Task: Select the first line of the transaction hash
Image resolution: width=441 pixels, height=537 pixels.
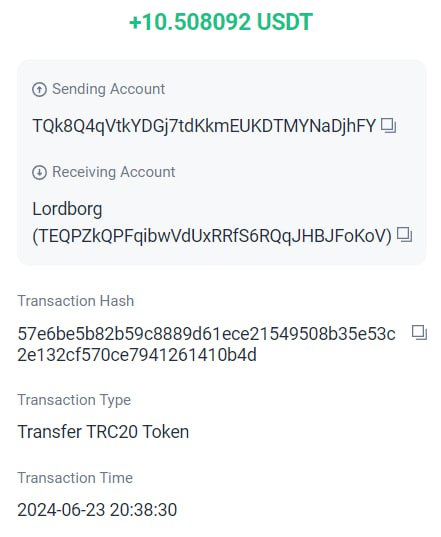Action: point(206,334)
